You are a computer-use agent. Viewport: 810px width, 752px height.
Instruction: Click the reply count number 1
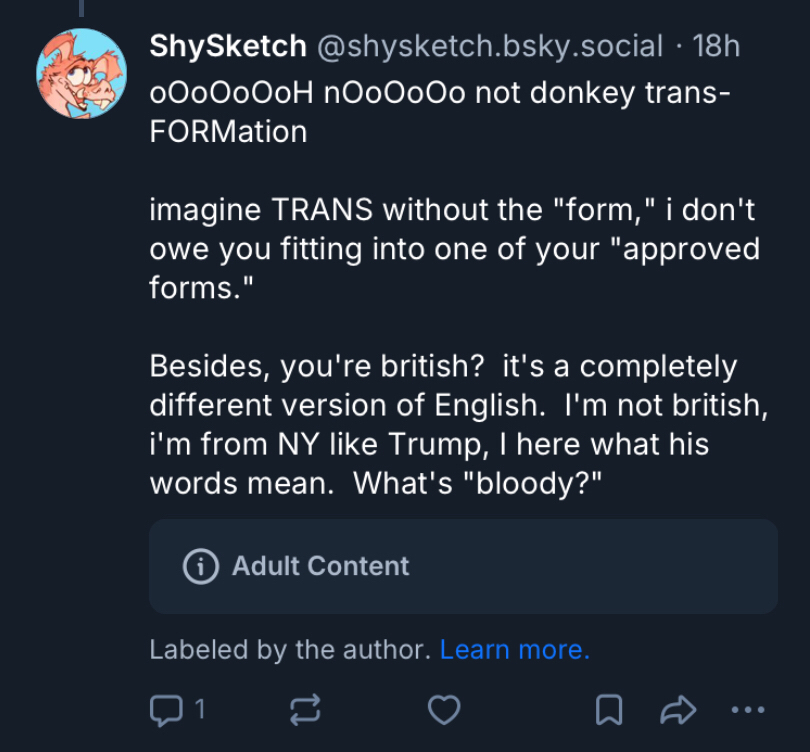click(199, 710)
